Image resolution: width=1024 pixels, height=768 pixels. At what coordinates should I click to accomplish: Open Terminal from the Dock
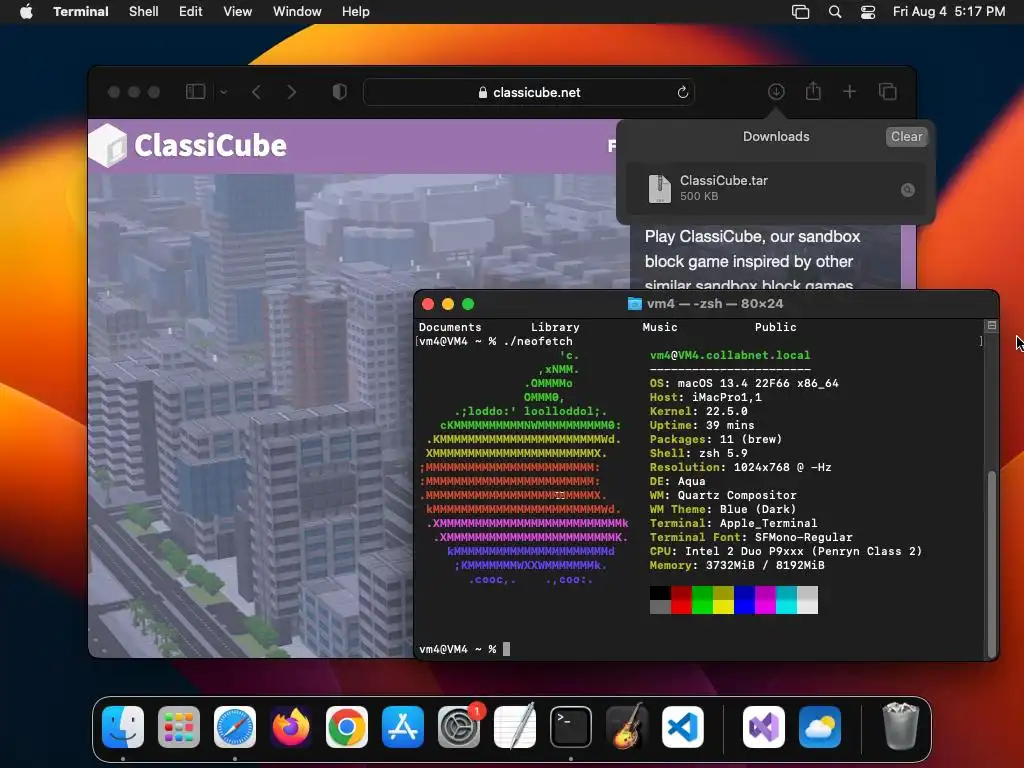click(x=571, y=727)
